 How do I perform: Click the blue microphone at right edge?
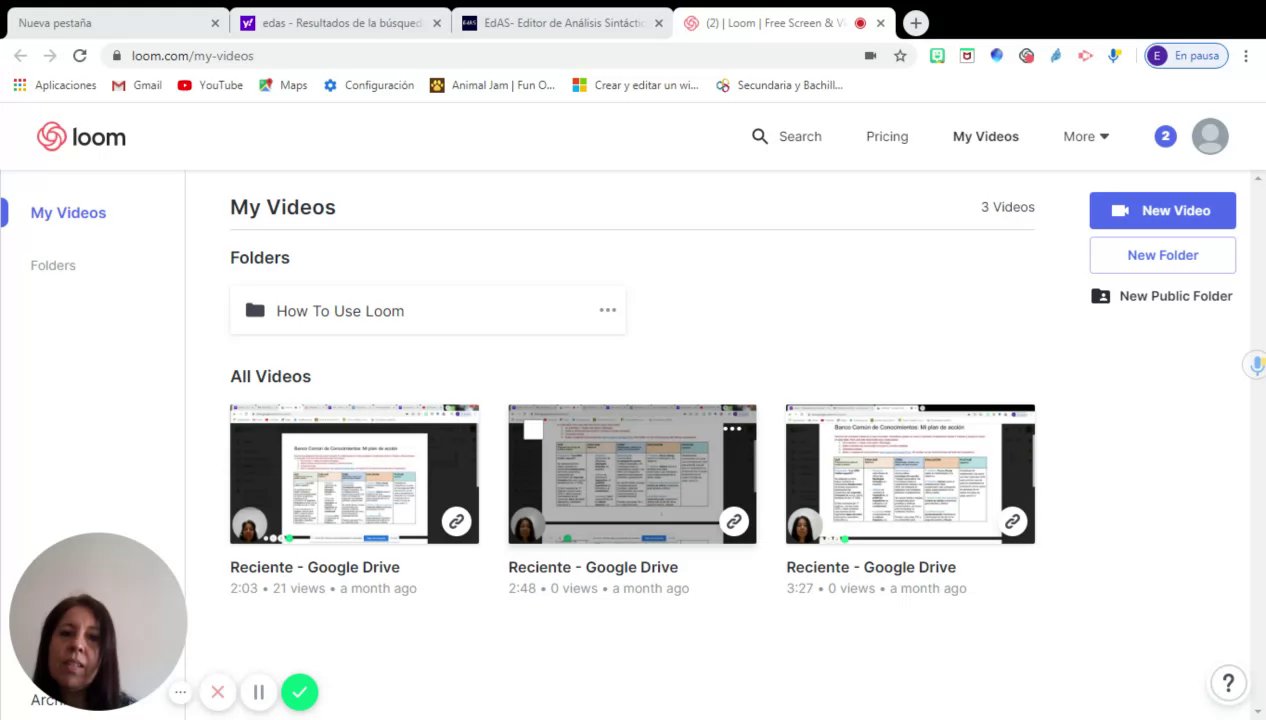tap(1257, 365)
